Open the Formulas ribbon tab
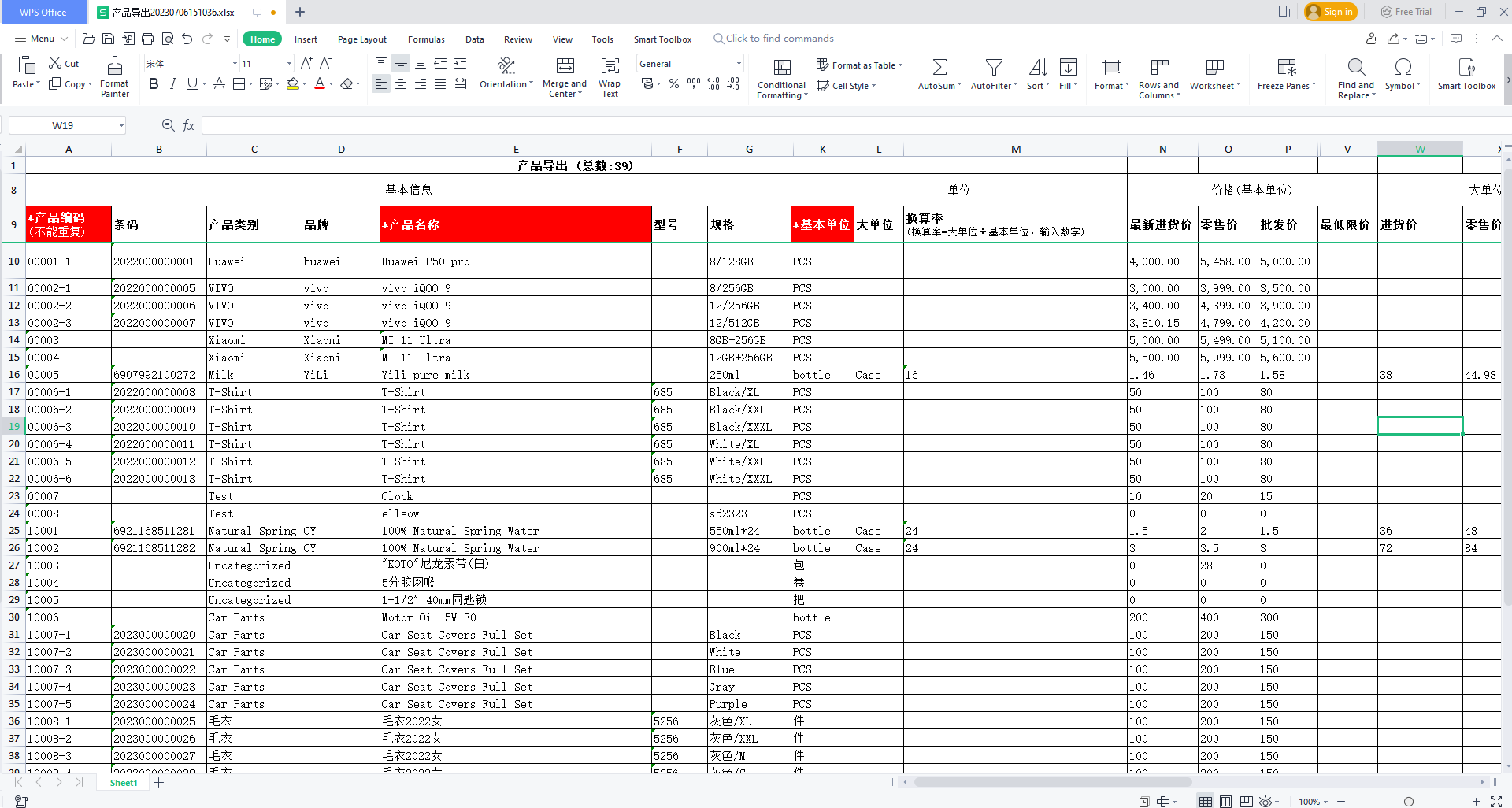The width and height of the screenshot is (1512, 808). click(426, 39)
